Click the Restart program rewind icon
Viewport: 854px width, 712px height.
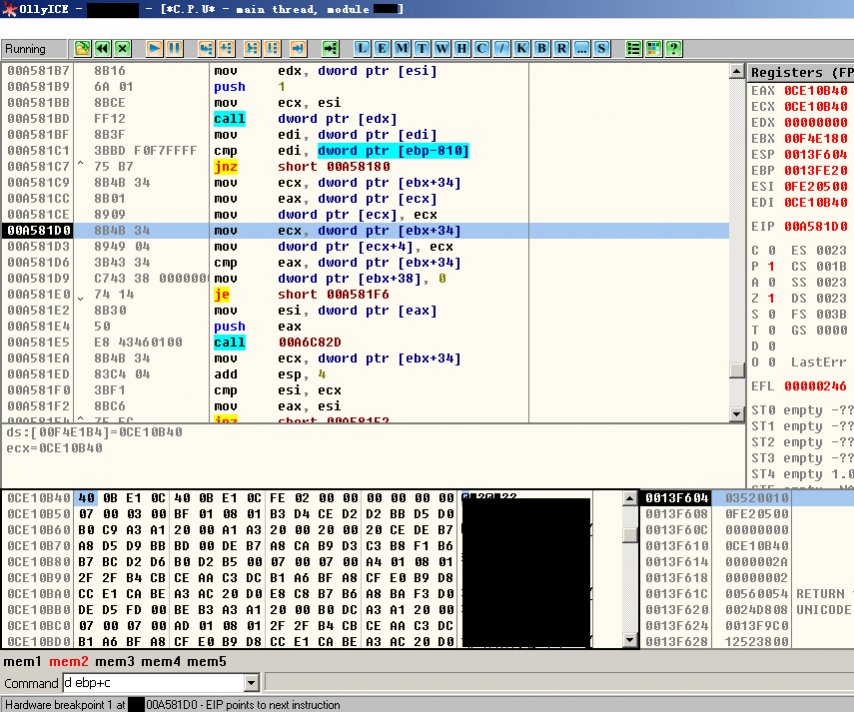coord(102,49)
